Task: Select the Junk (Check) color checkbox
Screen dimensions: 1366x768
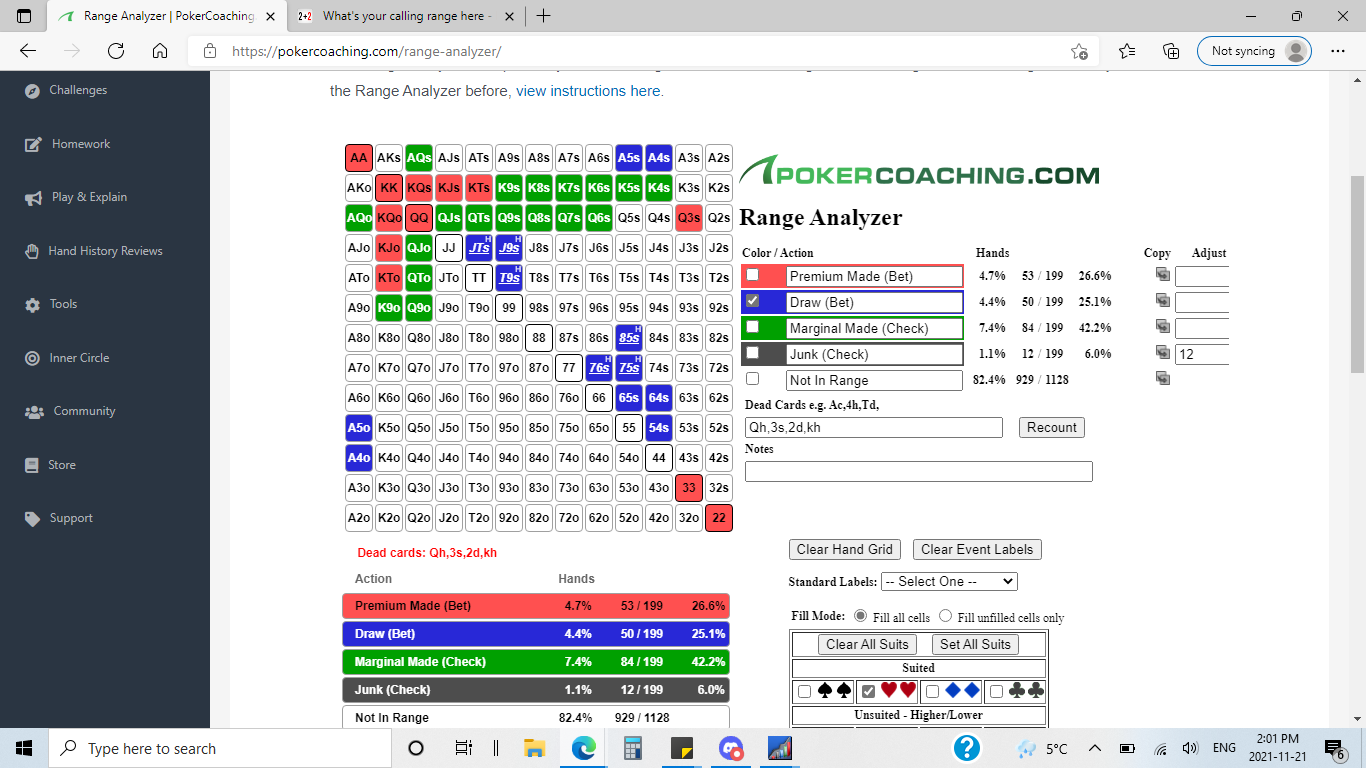Action: pos(753,353)
